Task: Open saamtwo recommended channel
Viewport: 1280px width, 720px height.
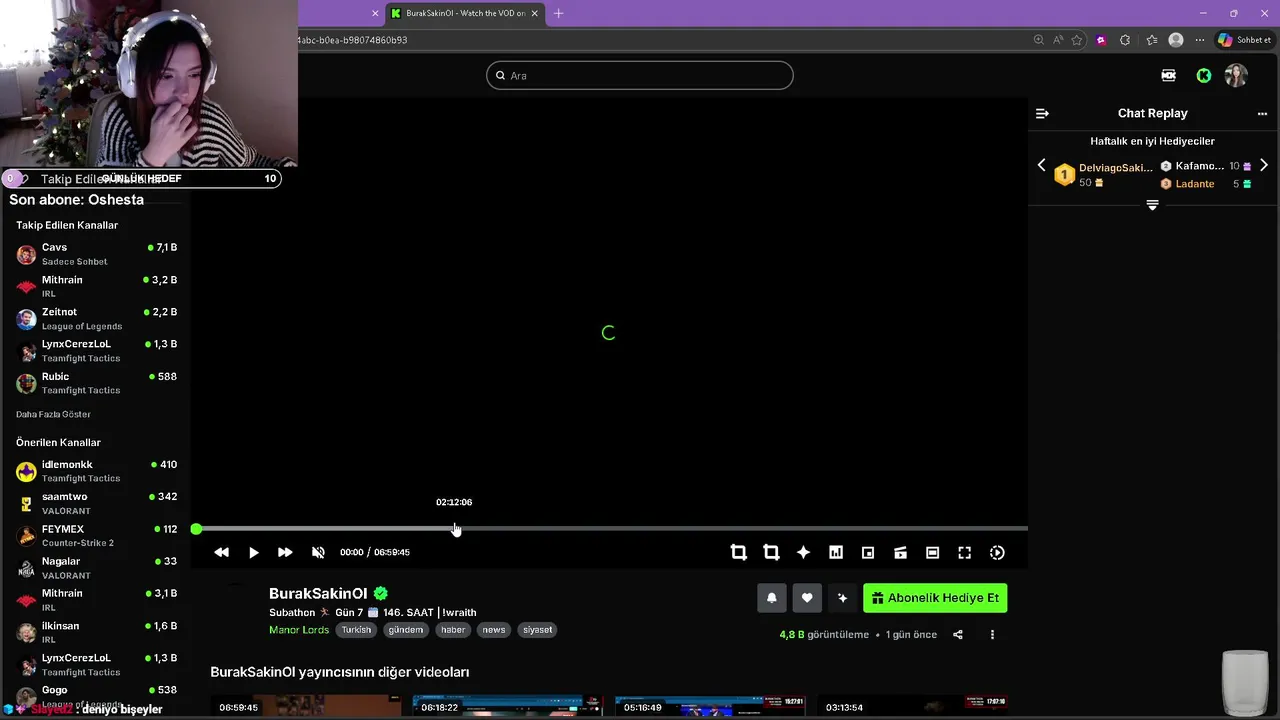Action: [96, 503]
